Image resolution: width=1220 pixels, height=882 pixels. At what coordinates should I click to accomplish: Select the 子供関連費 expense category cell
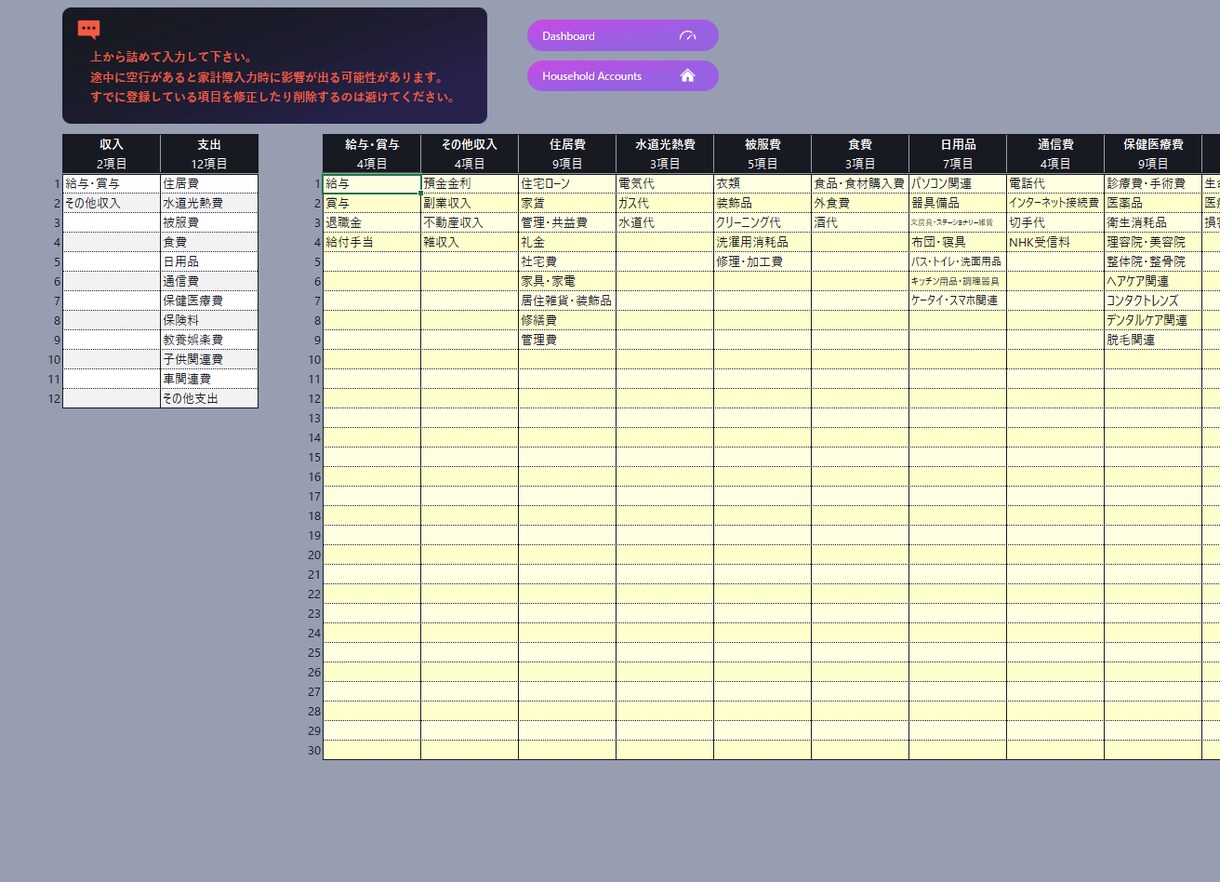[209, 359]
